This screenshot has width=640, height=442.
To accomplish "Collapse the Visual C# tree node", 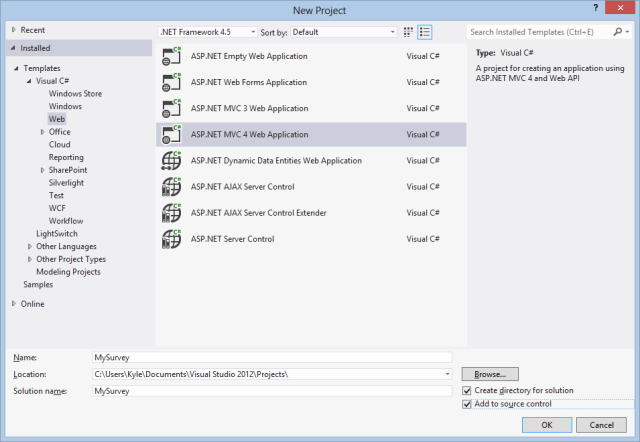I will click(29, 81).
